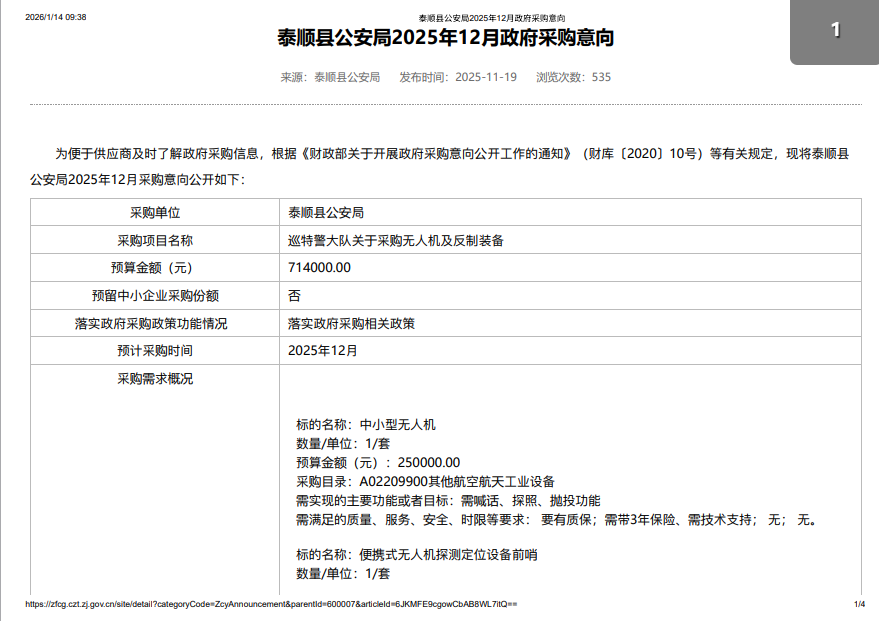Screen dimensions: 879x621
Task: Click the source text 来源：泰顺县公安局
Action: [330, 77]
